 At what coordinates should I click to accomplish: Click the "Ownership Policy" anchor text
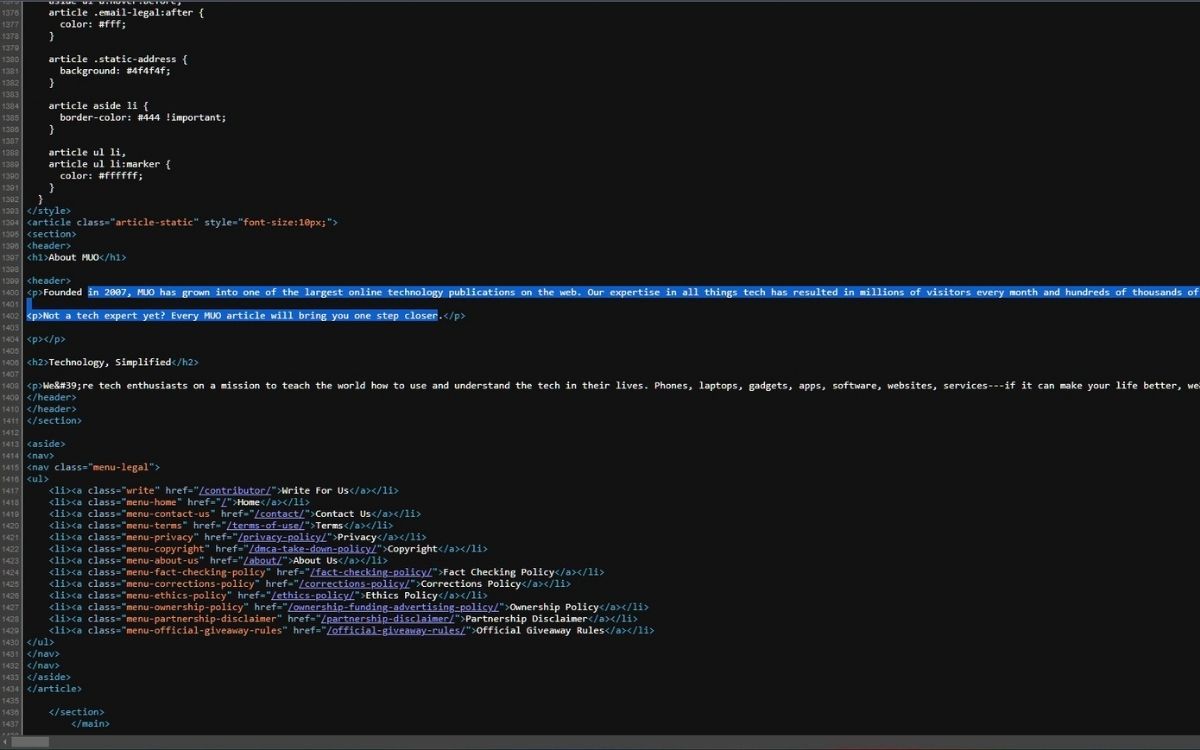[x=554, y=607]
